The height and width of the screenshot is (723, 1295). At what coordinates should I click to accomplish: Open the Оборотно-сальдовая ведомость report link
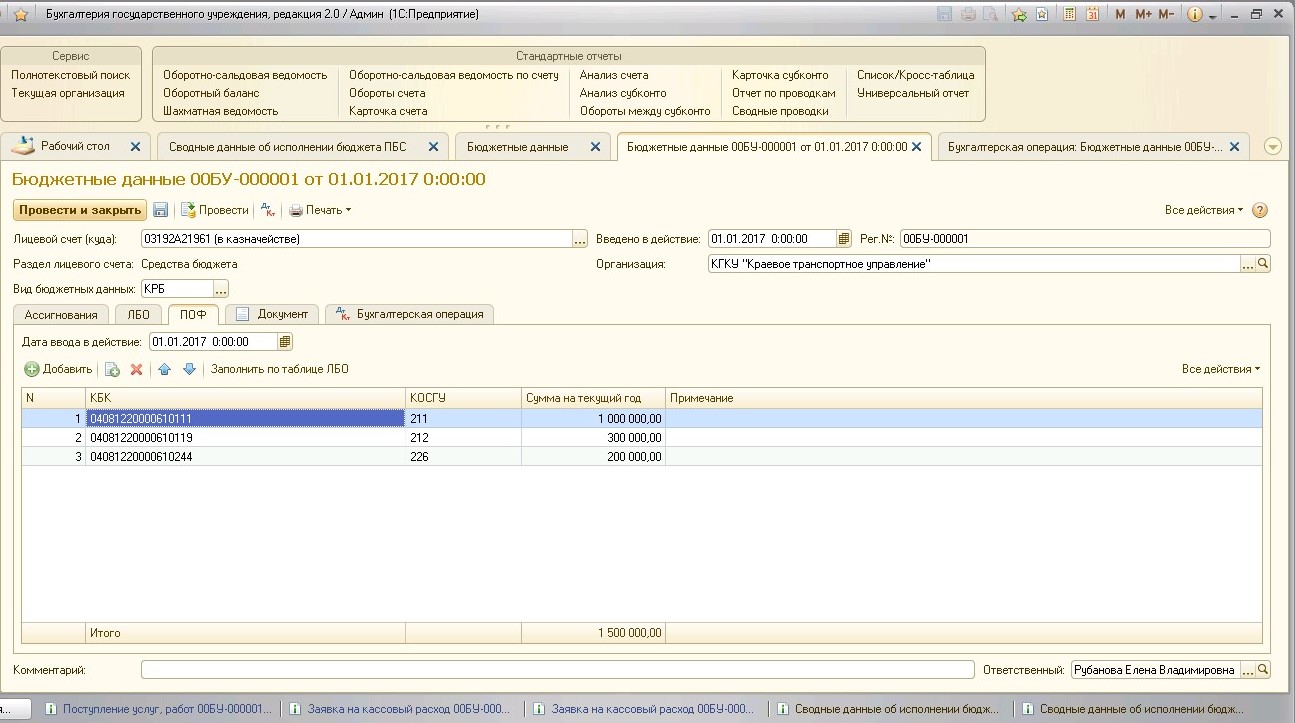coord(245,75)
